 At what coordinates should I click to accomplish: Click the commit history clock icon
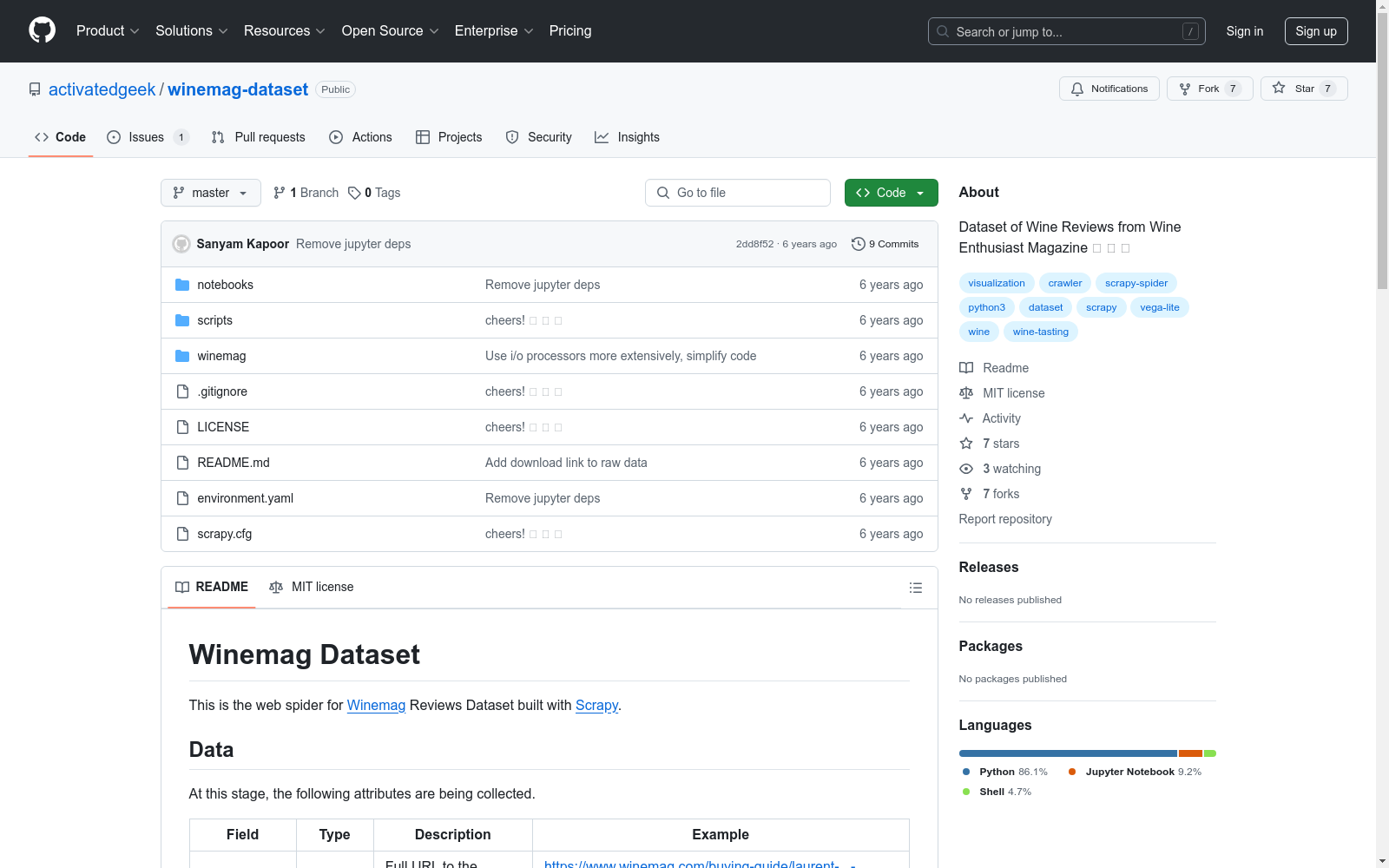(x=859, y=244)
